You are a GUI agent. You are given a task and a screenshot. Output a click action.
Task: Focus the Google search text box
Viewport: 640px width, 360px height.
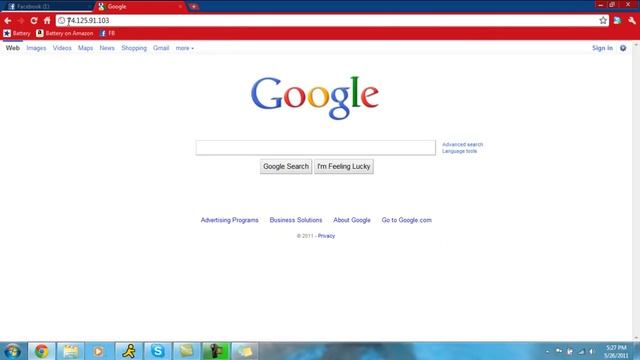coord(316,148)
